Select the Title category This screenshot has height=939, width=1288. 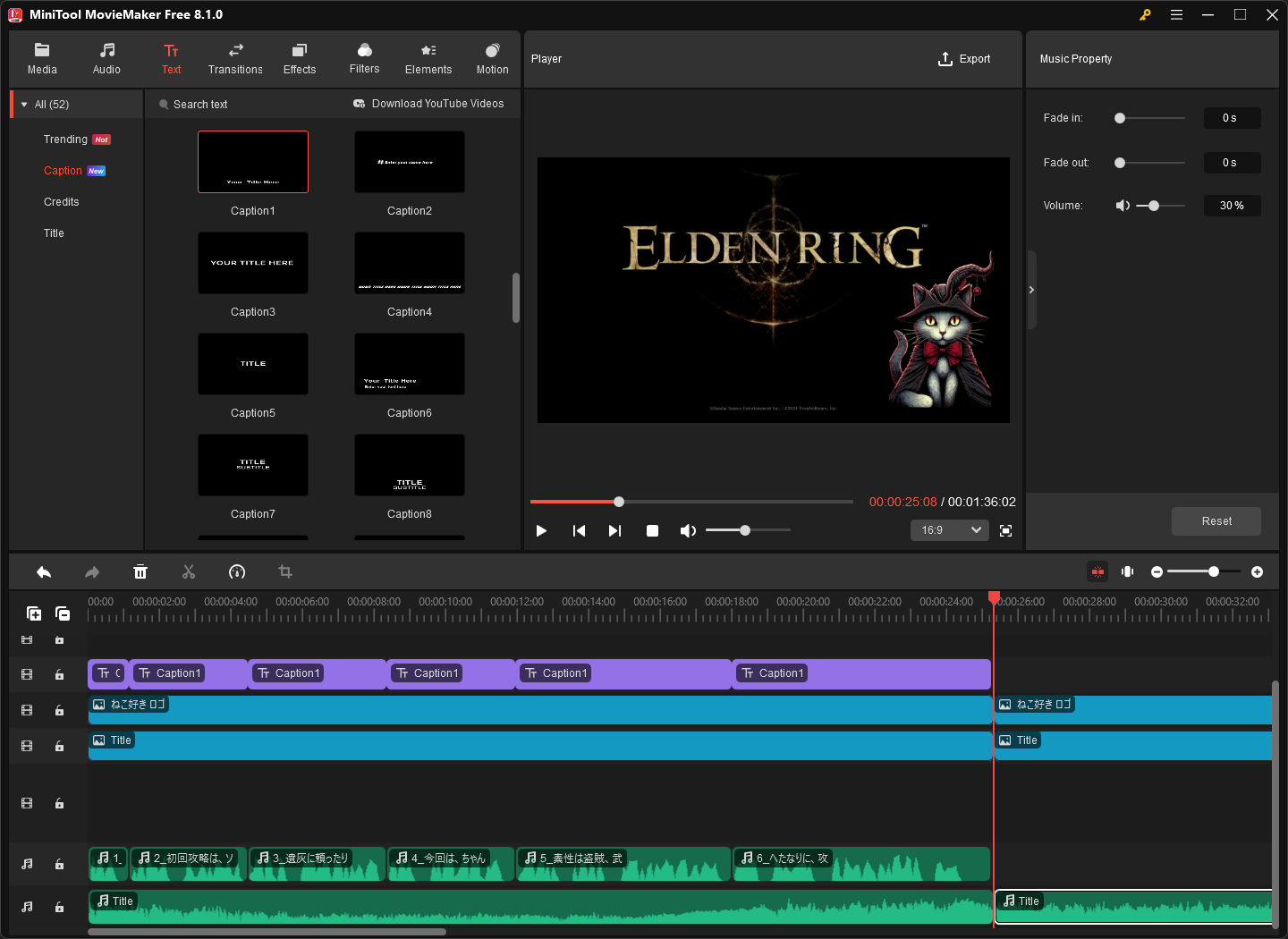pos(54,233)
